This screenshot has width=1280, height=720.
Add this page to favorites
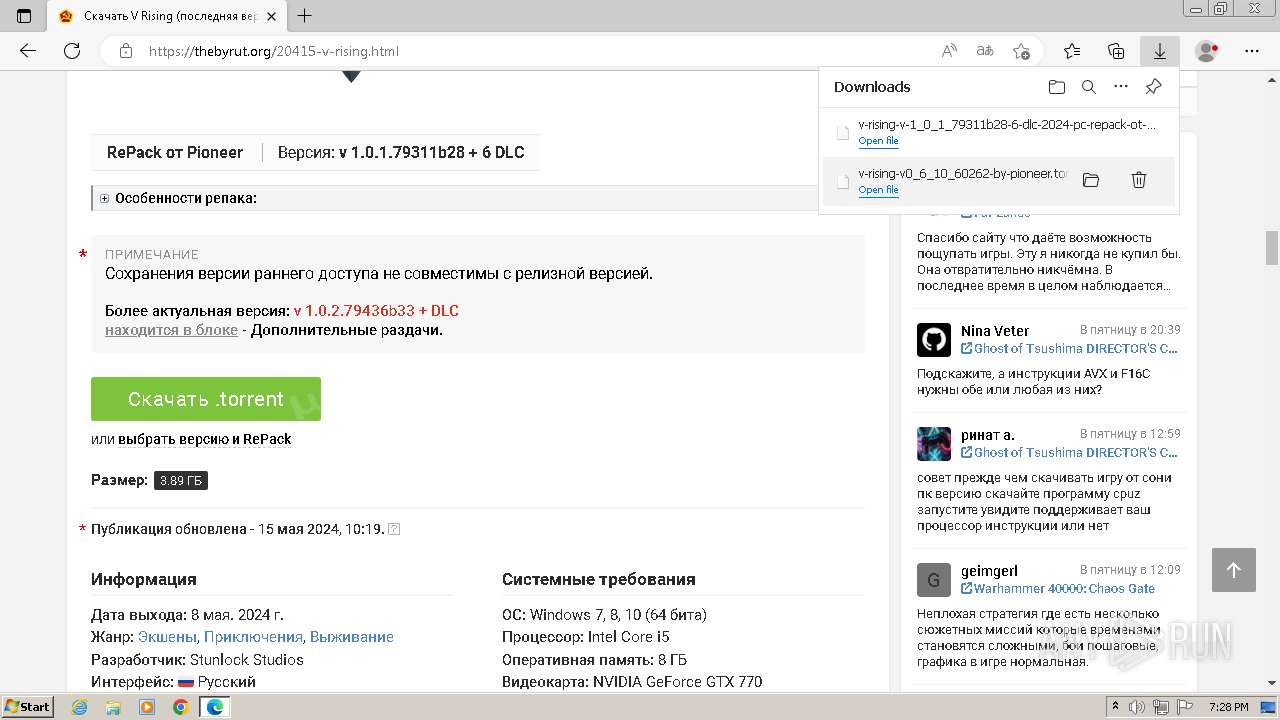point(1021,51)
